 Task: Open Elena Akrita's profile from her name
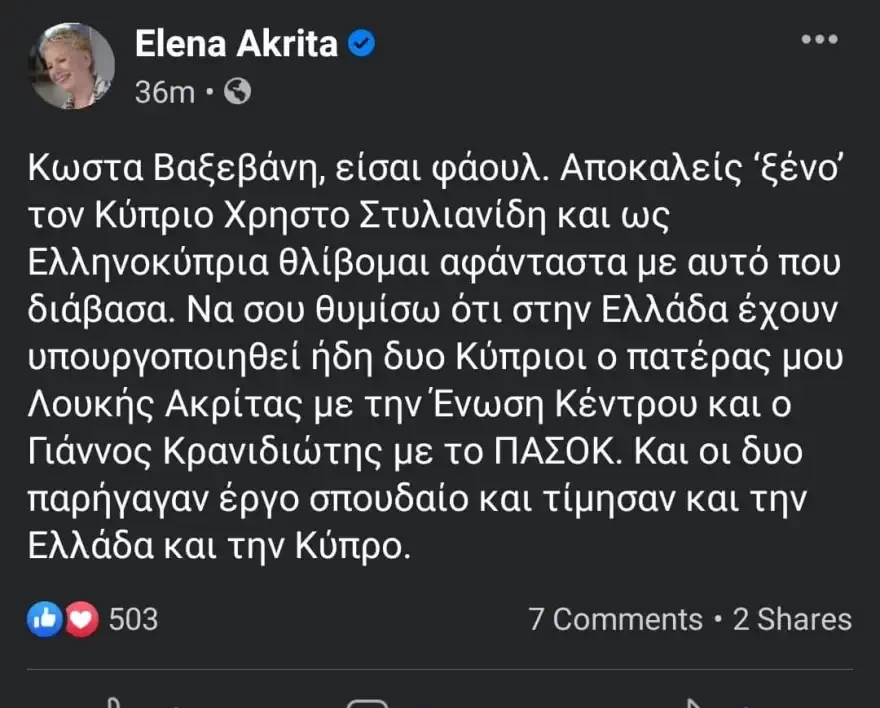pos(237,43)
